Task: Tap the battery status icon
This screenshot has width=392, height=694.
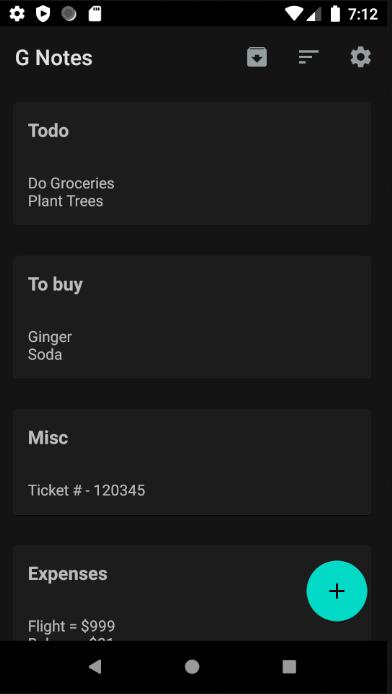Action: coord(335,14)
